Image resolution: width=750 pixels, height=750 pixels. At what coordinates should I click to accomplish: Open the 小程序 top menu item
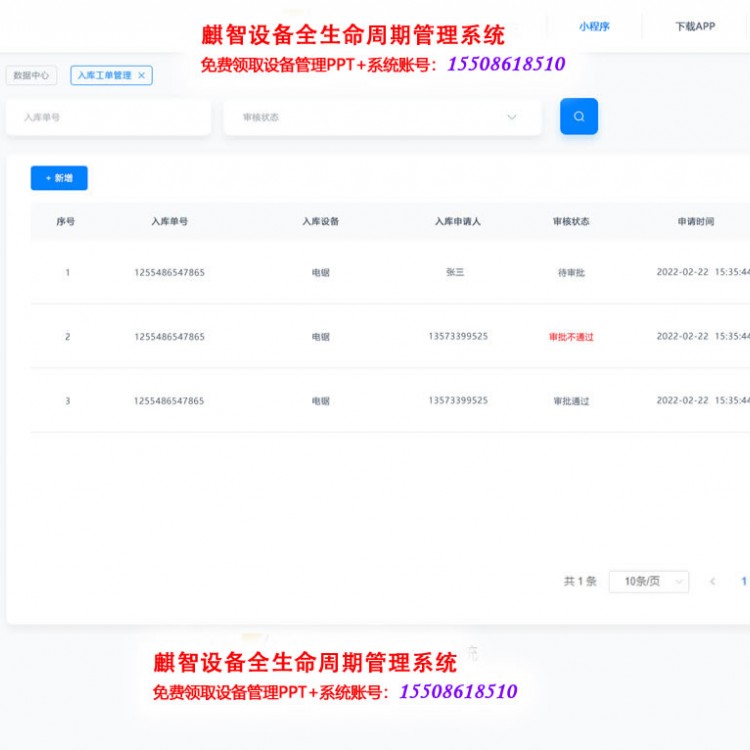pos(594,27)
